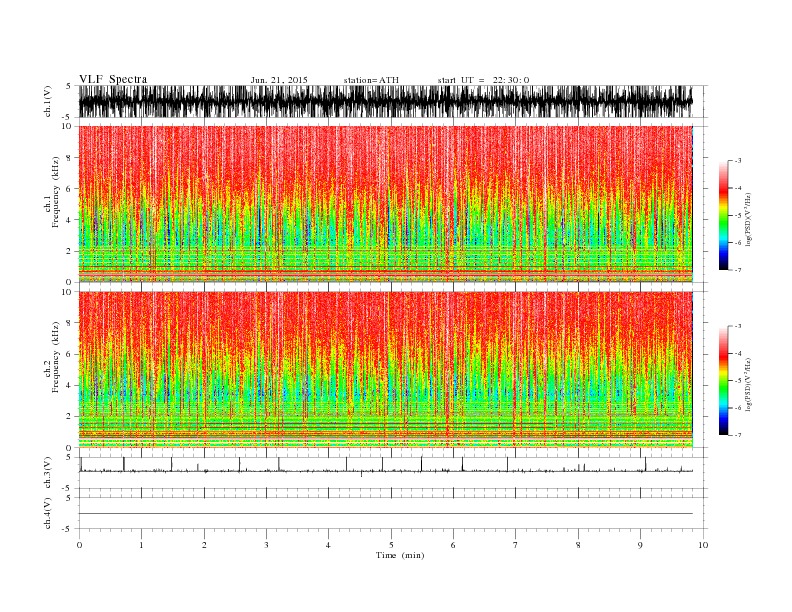The width and height of the screenshot is (792, 612).
Task: Click the "-3" tick on ch.1 color bar
Action: point(738,161)
